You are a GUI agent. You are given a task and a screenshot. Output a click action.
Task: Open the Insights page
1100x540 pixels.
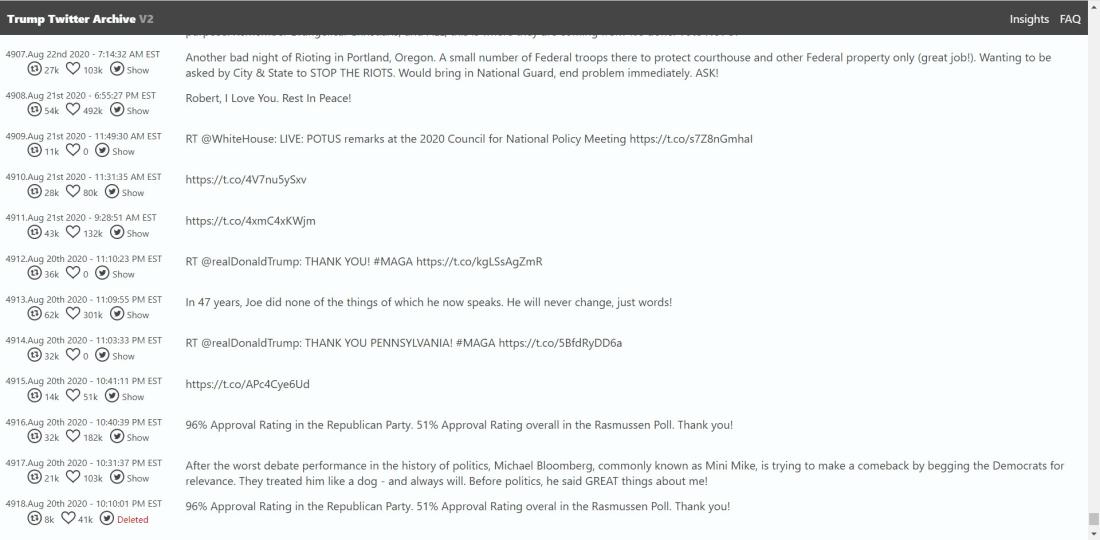point(1029,19)
